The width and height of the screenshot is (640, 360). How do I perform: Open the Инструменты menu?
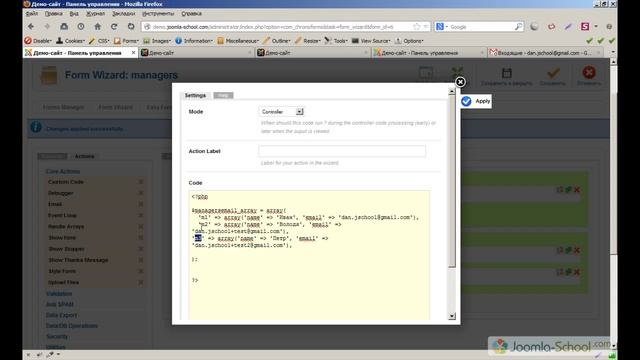coord(158,13)
